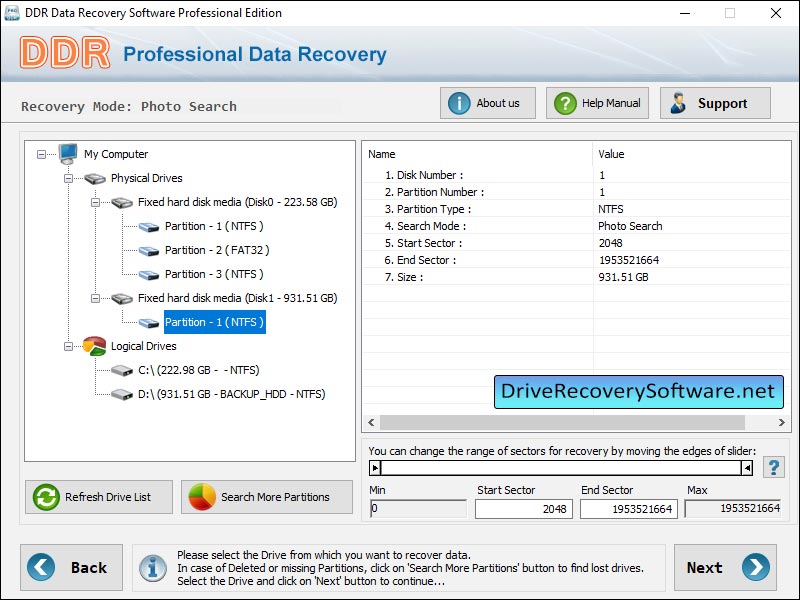Click the 1953521664 End Sector value cell

coord(629,260)
